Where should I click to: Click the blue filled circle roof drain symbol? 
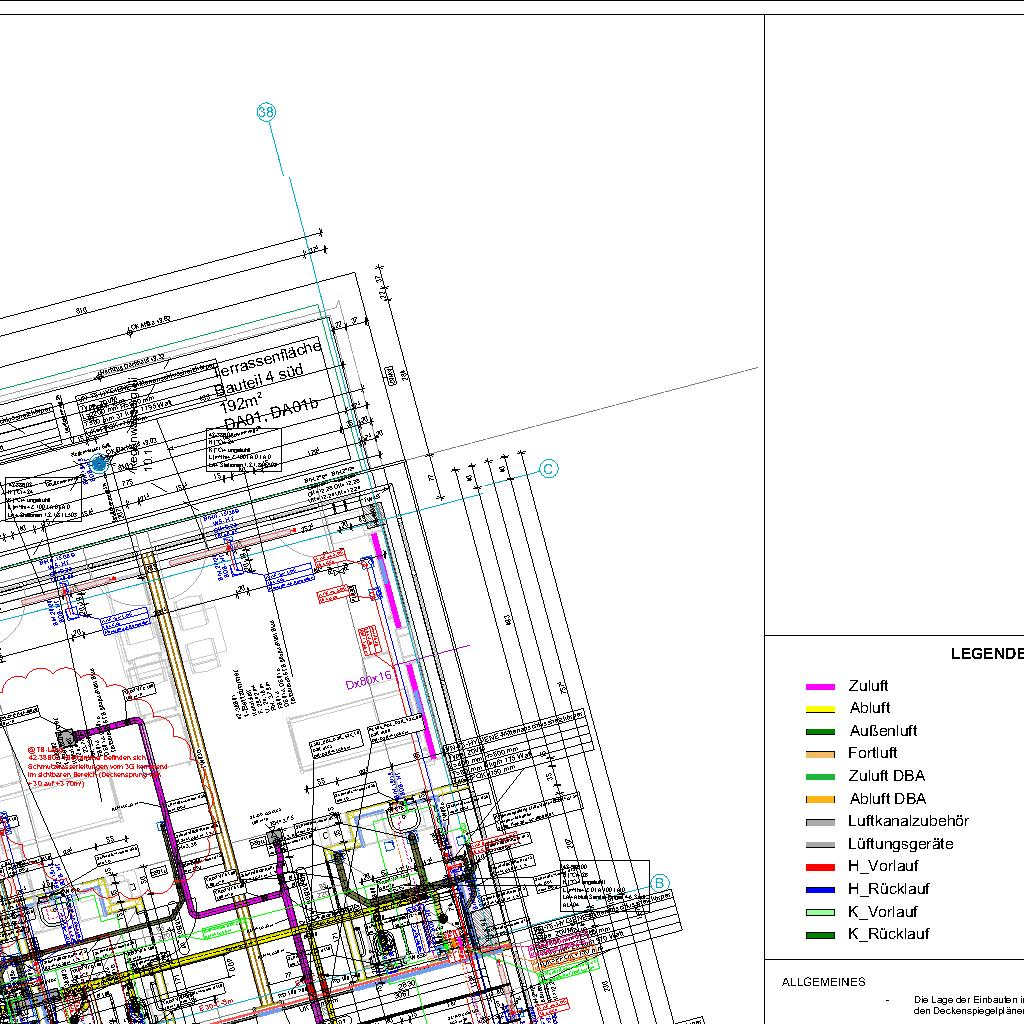coord(99,464)
